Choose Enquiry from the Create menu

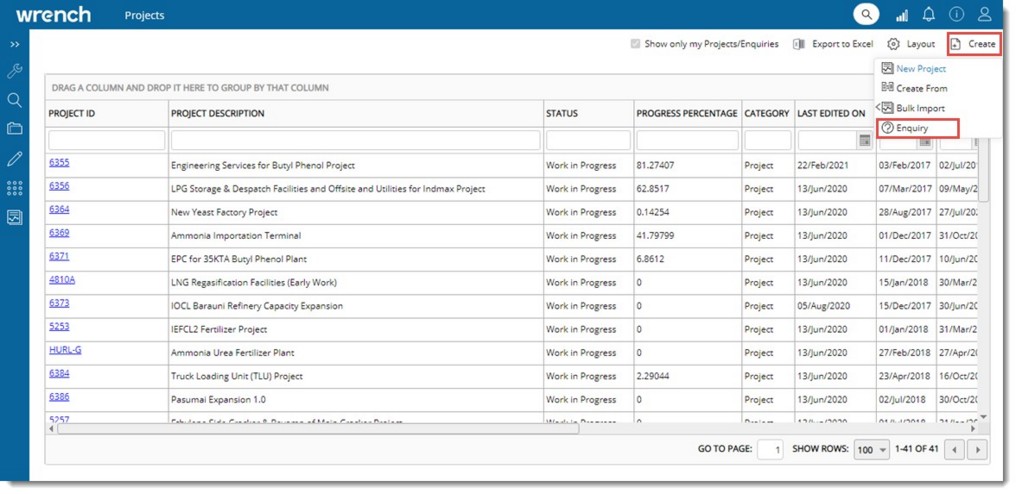point(911,128)
